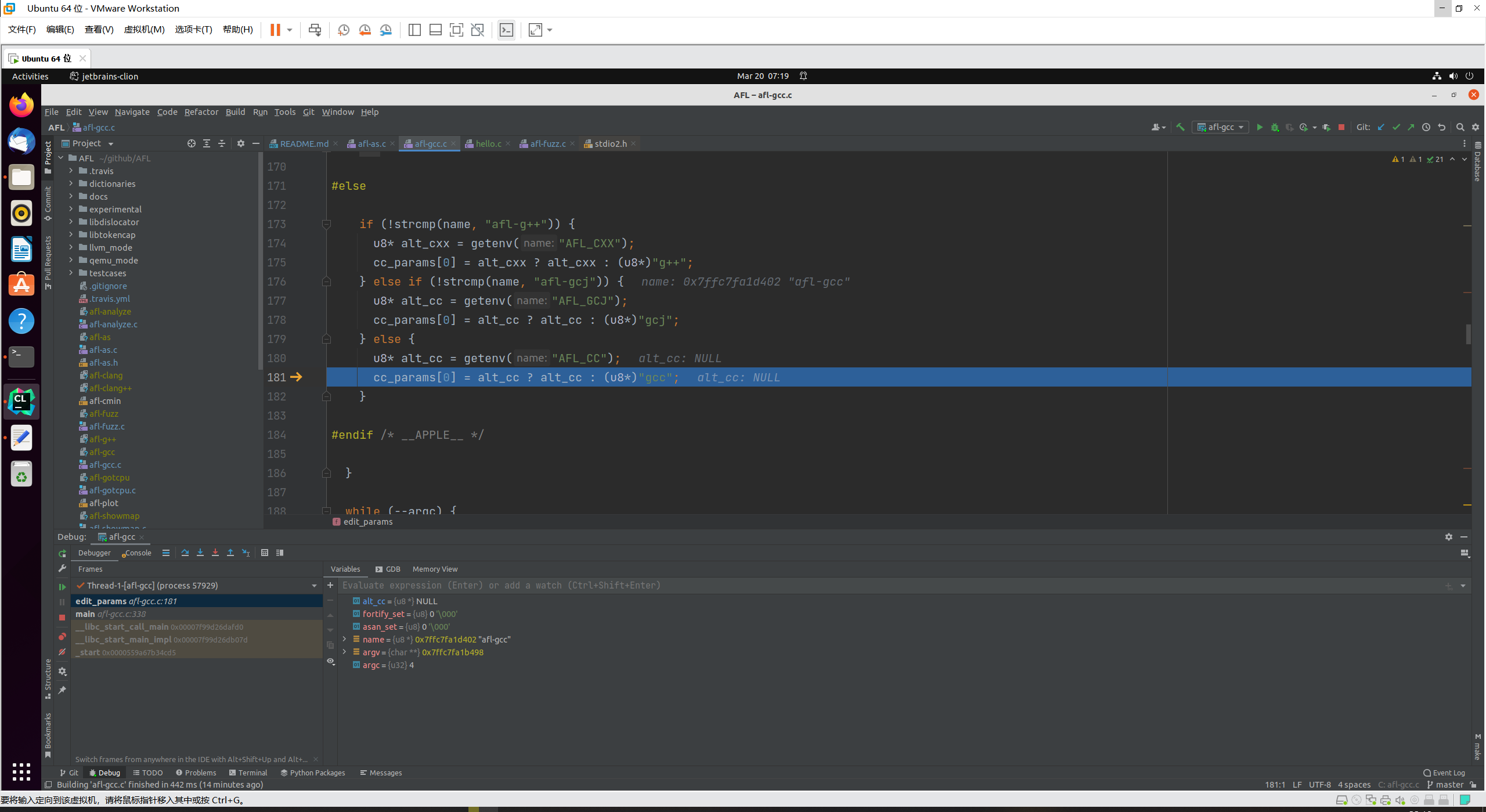Open the Terminal tool window button
This screenshot has width=1486, height=812.
(x=248, y=773)
